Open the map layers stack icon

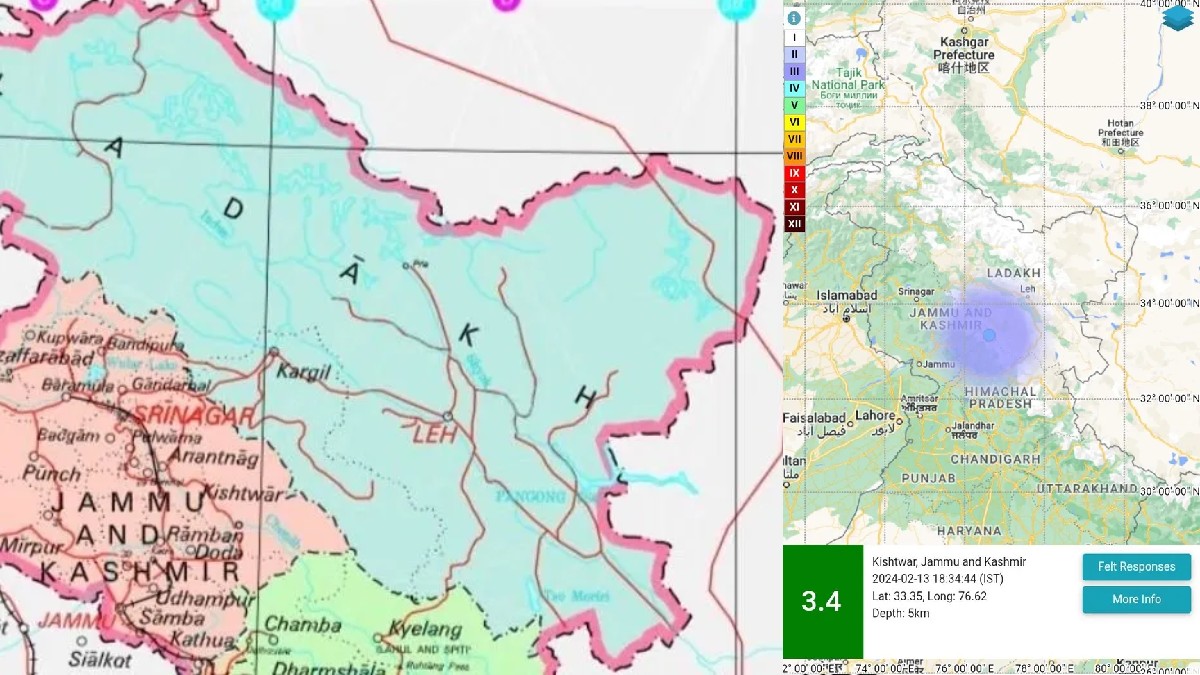[x=1177, y=17]
